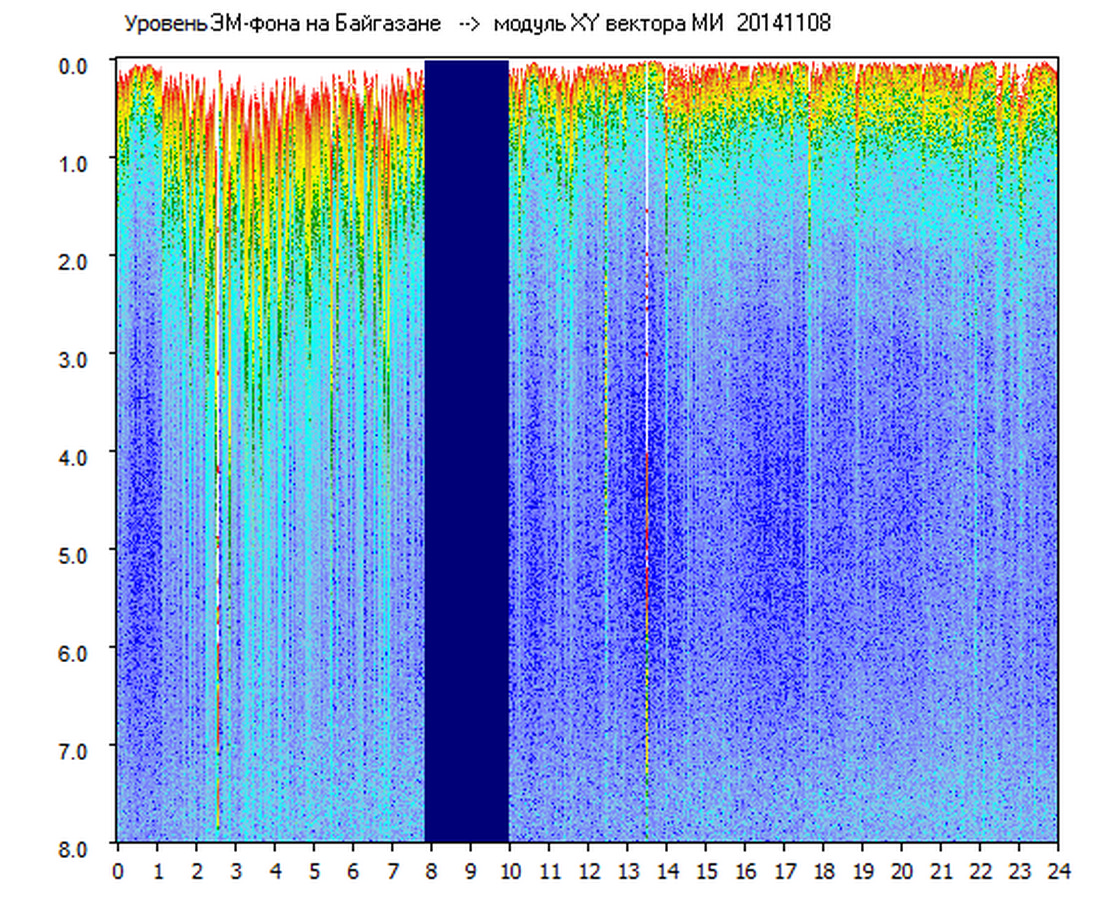Click the y-axis label 3.0
The image size is (1096, 900).
77,358
